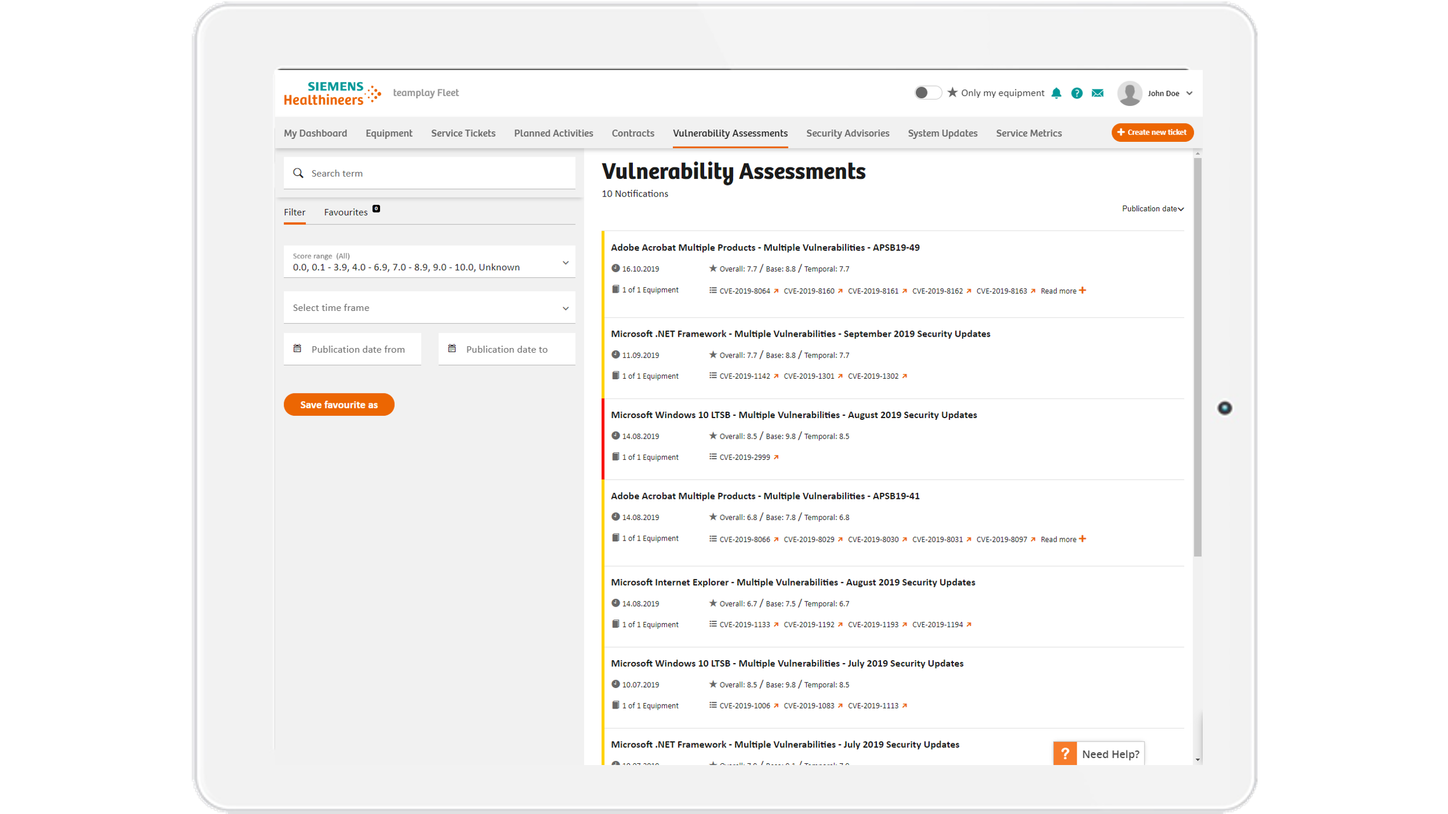Click the clock icon beside date 16.10.2019
1448x814 pixels.
pyautogui.click(x=616, y=268)
